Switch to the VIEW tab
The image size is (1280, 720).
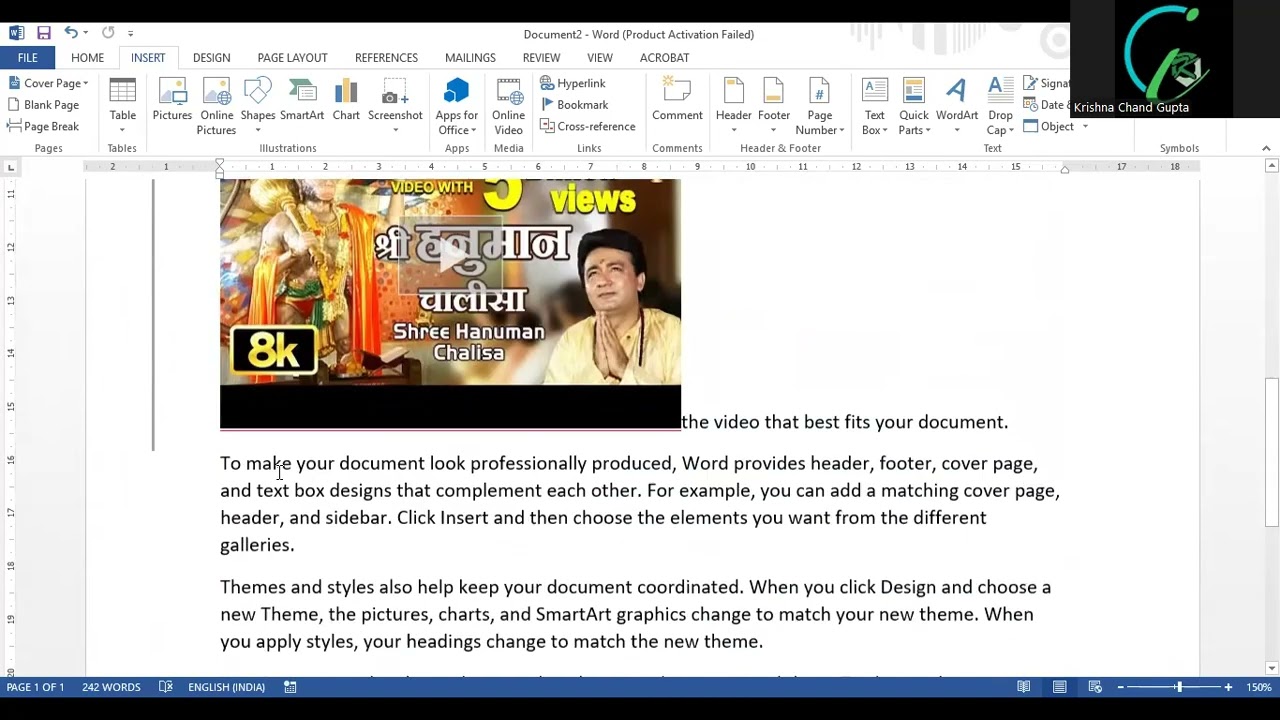coord(600,58)
